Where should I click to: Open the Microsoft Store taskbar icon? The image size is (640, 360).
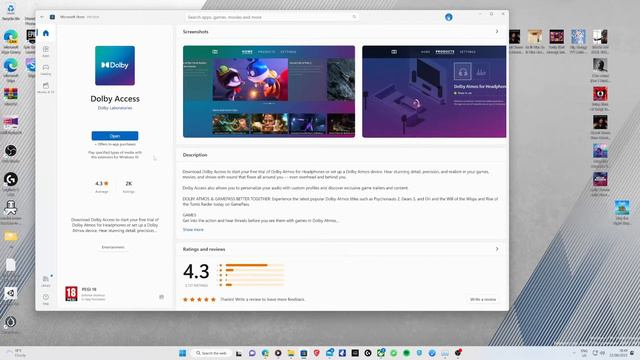304,353
